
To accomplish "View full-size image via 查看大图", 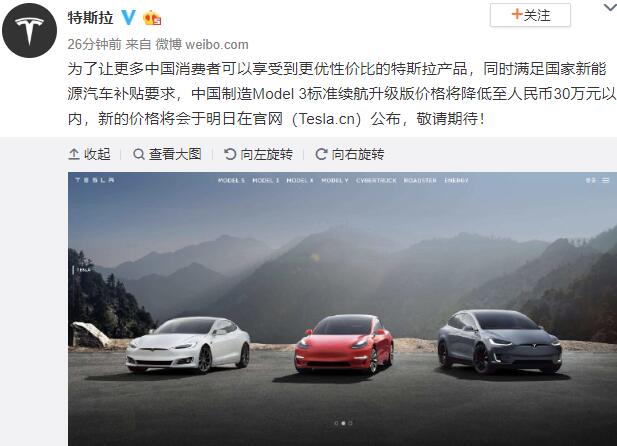I will (167, 154).
